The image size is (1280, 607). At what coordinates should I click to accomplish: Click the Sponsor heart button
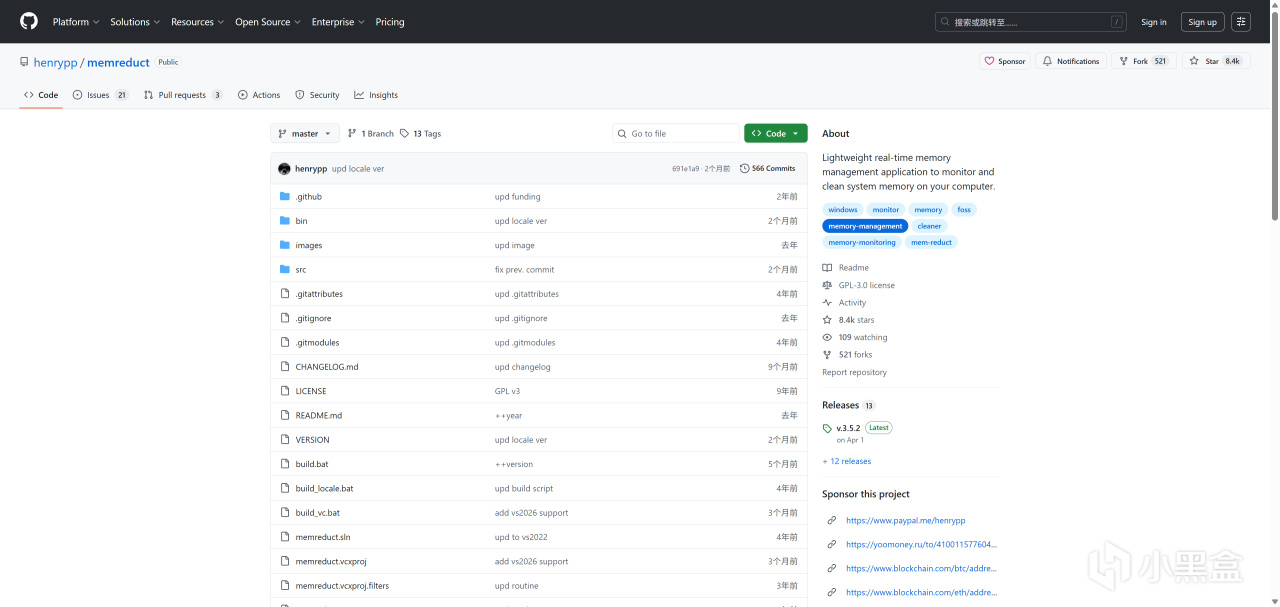click(1005, 61)
